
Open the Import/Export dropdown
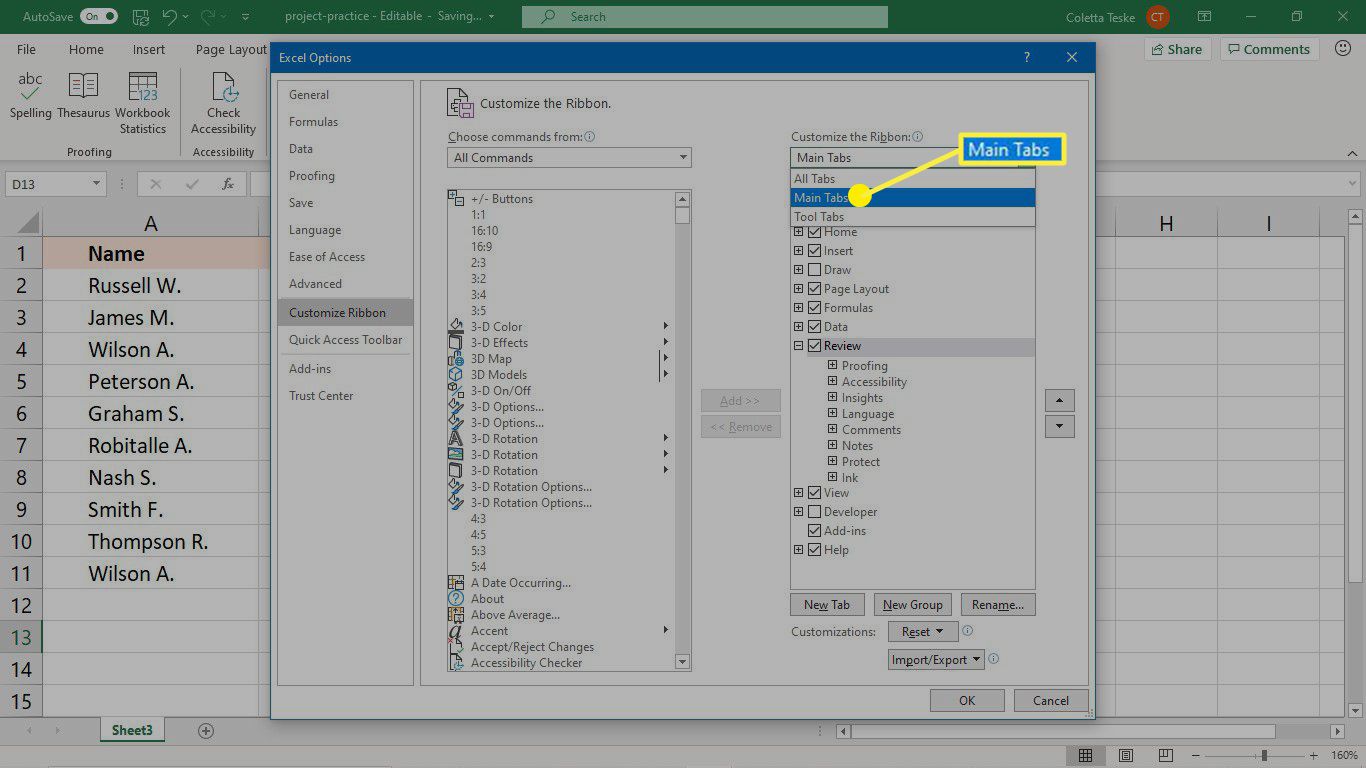coord(936,660)
